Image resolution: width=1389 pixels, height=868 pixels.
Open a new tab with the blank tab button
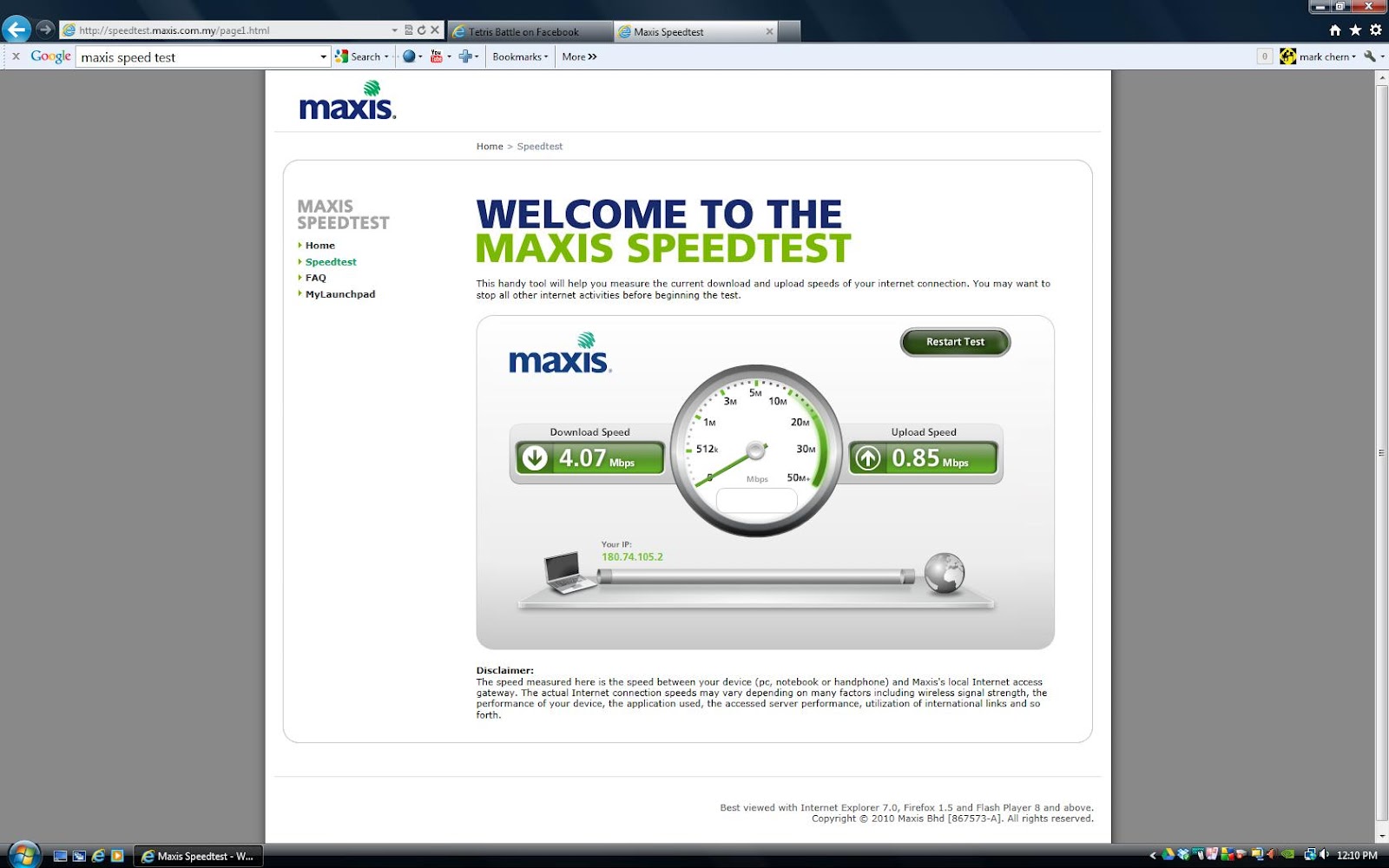[x=789, y=31]
